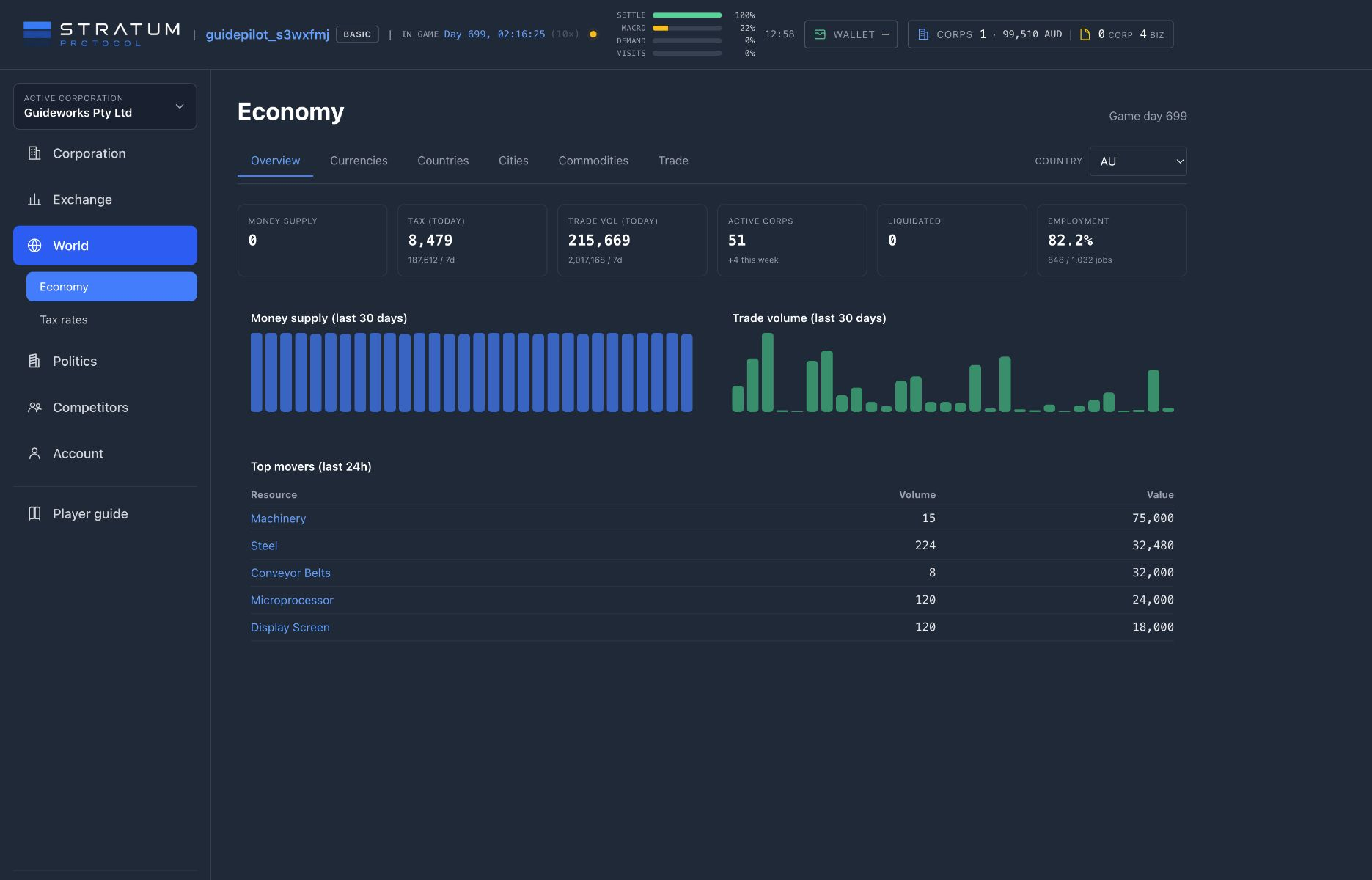Open the Cities tab
The image size is (1372, 880).
coord(513,161)
